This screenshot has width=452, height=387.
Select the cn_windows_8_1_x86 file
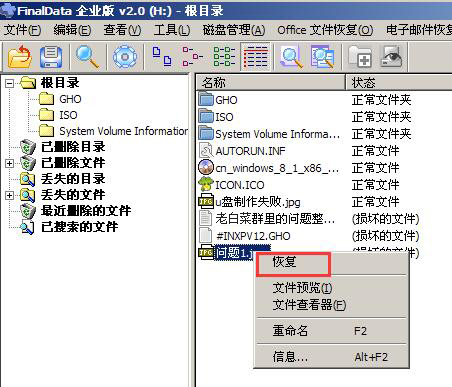tap(277, 168)
